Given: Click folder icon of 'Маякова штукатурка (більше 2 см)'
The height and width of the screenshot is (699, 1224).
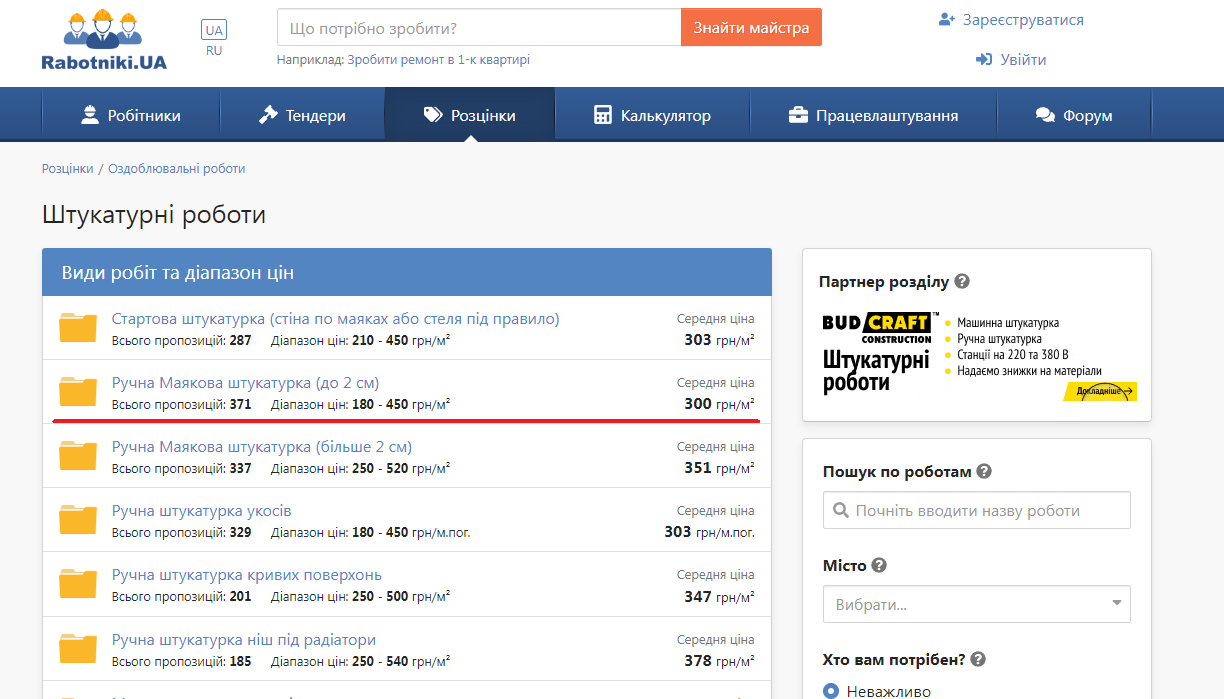Looking at the screenshot, I should point(78,455).
